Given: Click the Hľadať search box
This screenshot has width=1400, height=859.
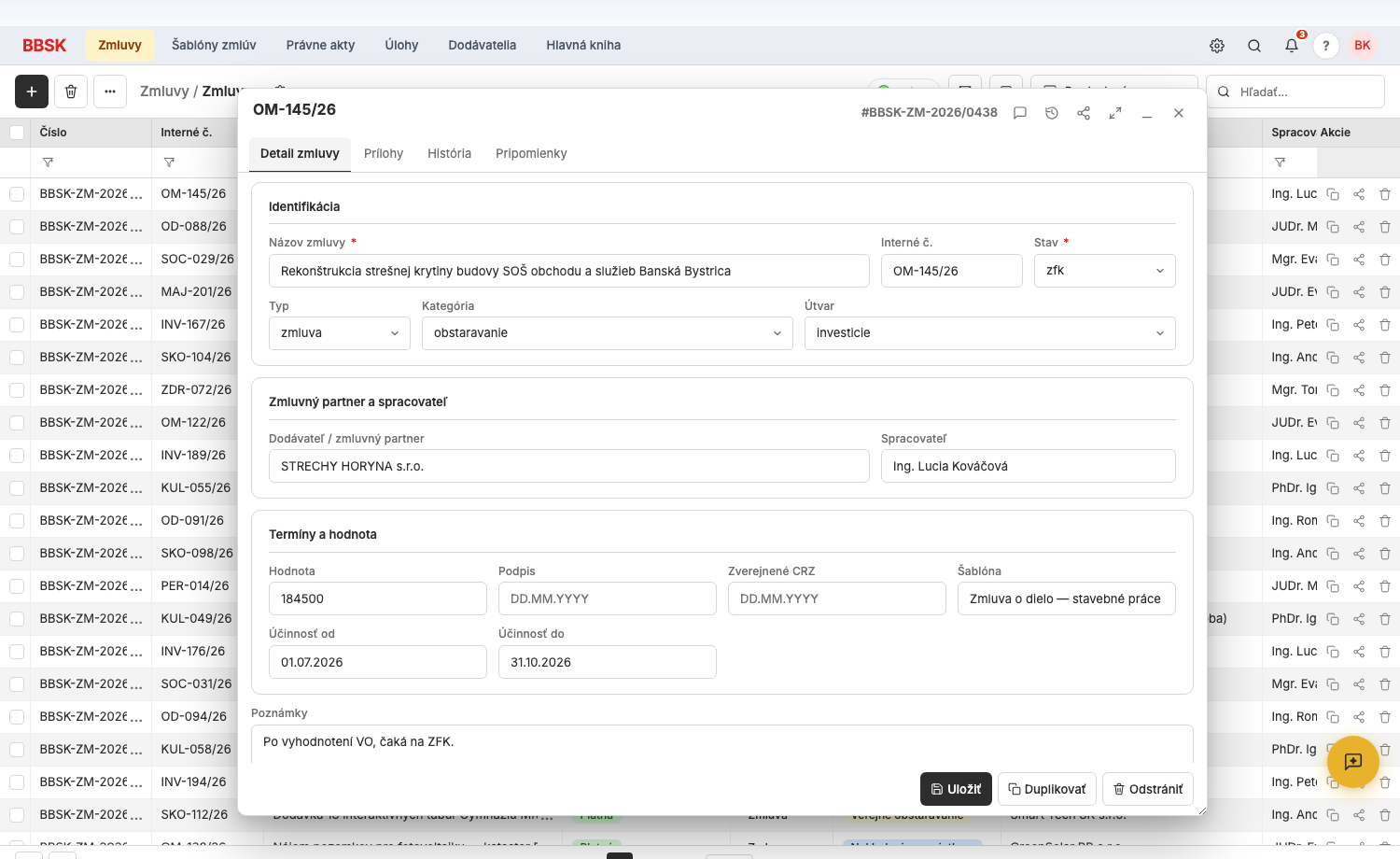Looking at the screenshot, I should pos(1295,92).
